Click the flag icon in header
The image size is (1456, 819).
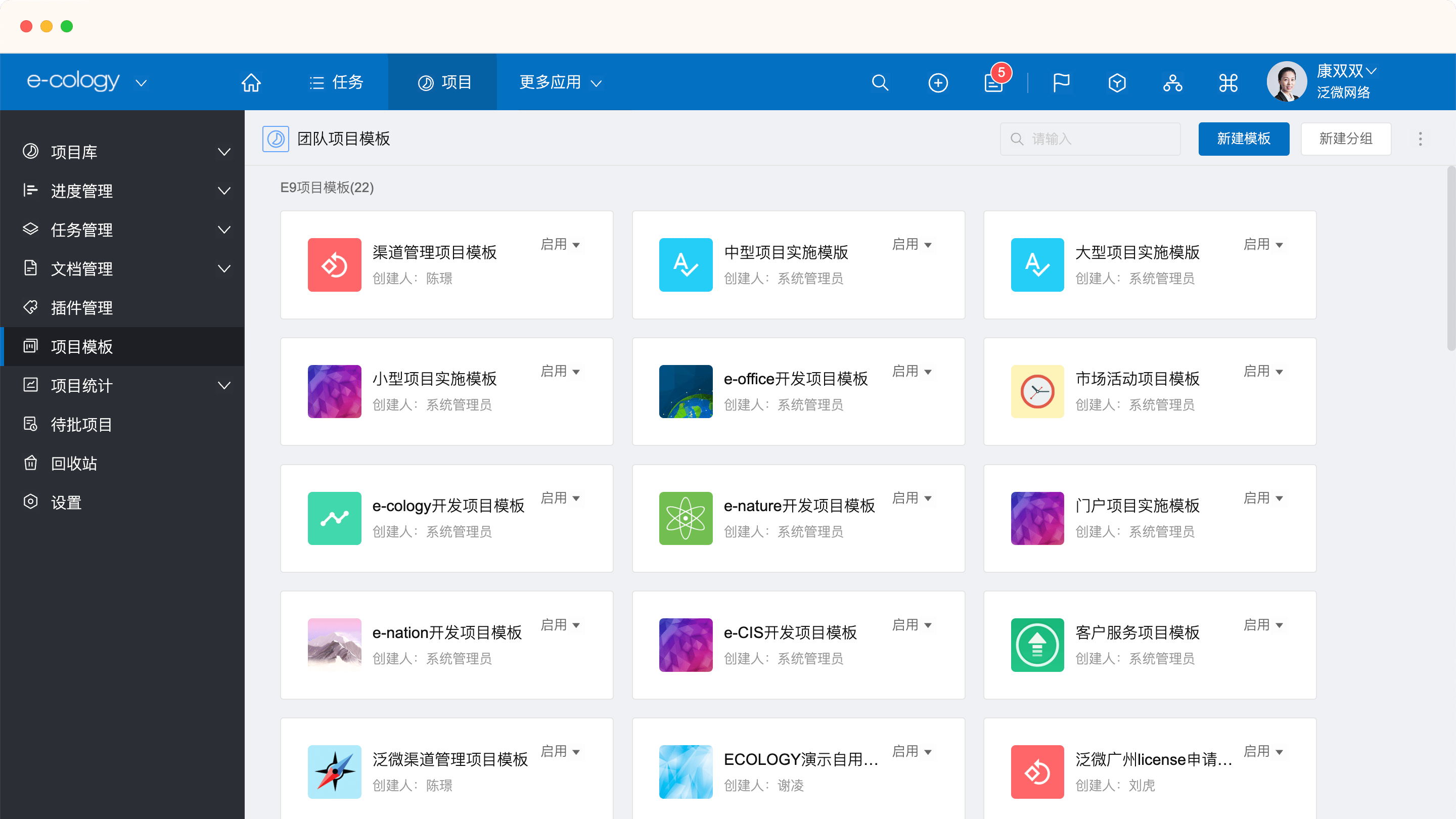point(1061,82)
